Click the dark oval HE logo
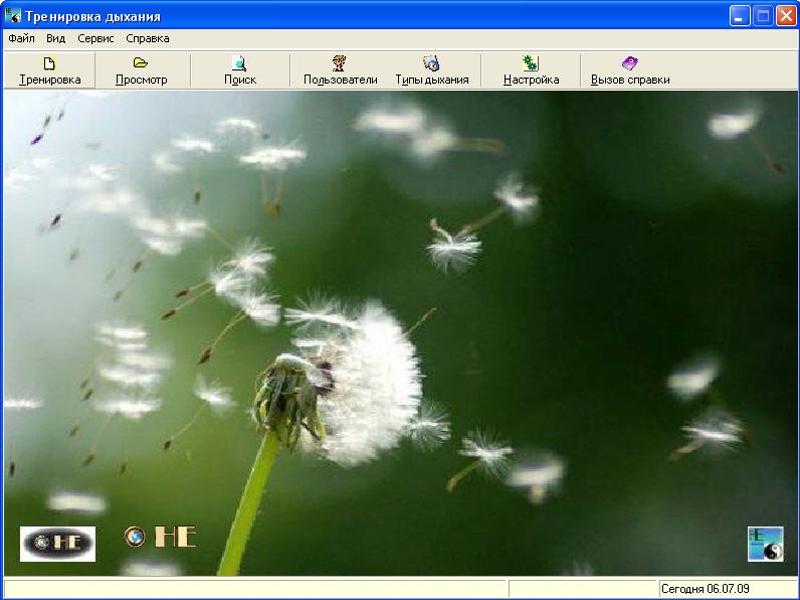 [x=57, y=544]
